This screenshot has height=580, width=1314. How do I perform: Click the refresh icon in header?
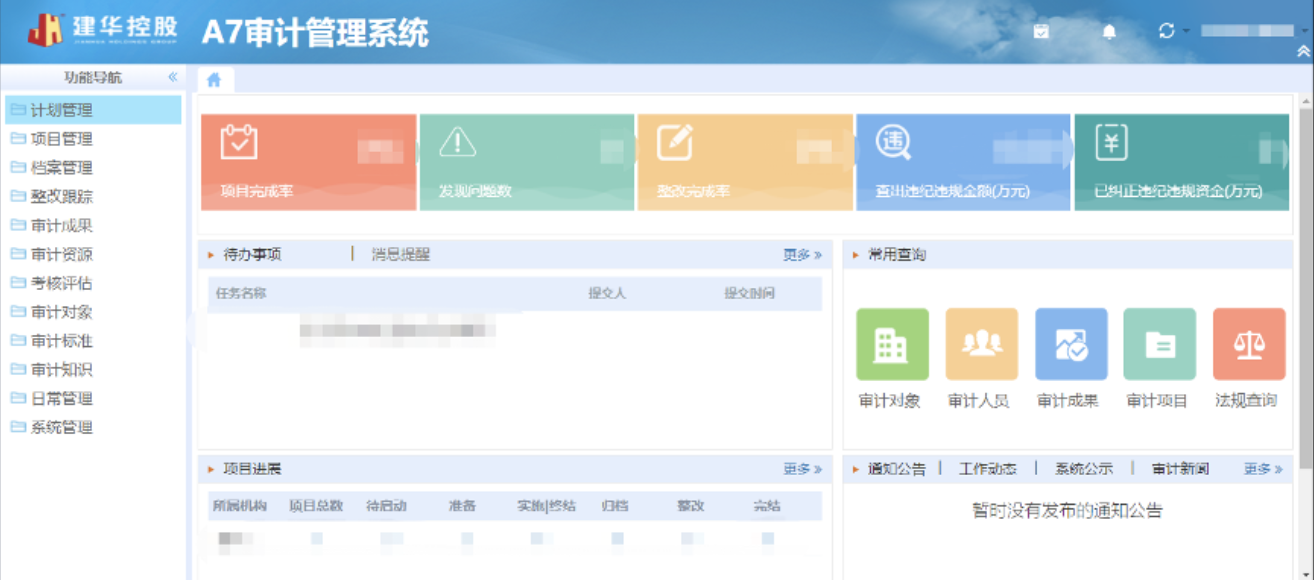click(x=1166, y=32)
